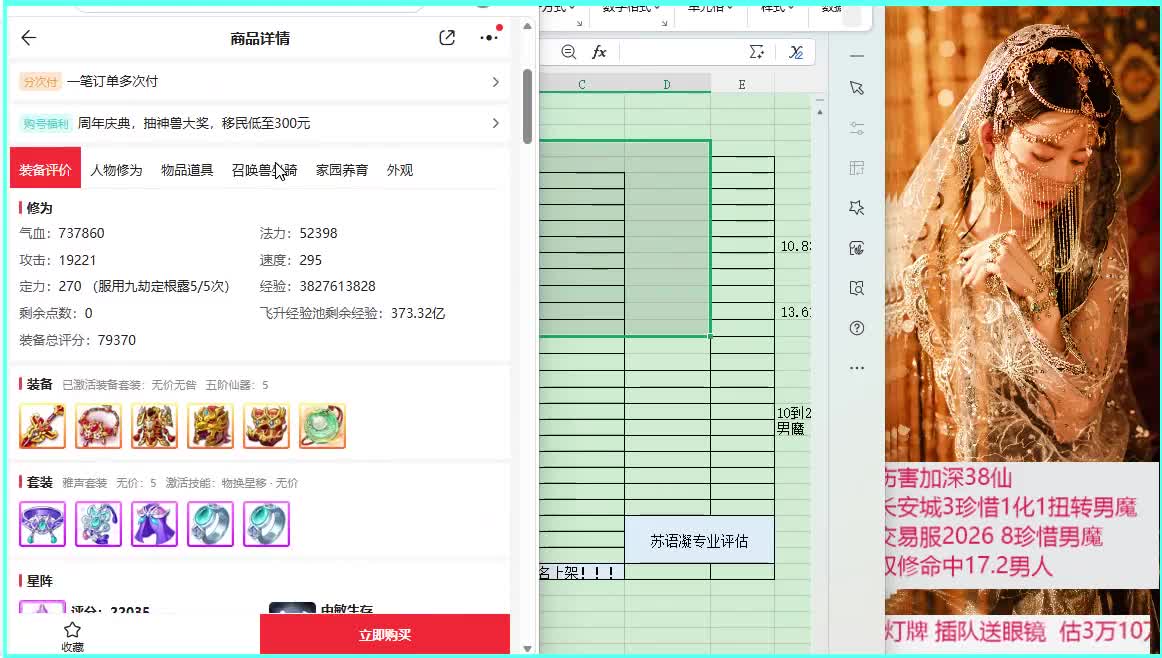The width and height of the screenshot is (1162, 658).
Task: View the purple cloak set item
Action: click(x=154, y=524)
